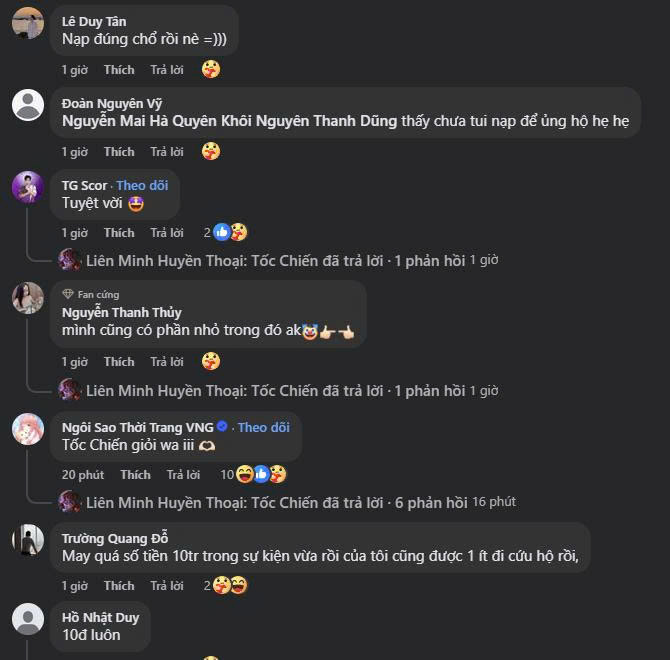The height and width of the screenshot is (660, 670).
Task: Open the 20 phút timestamp link
Action: (x=83, y=475)
